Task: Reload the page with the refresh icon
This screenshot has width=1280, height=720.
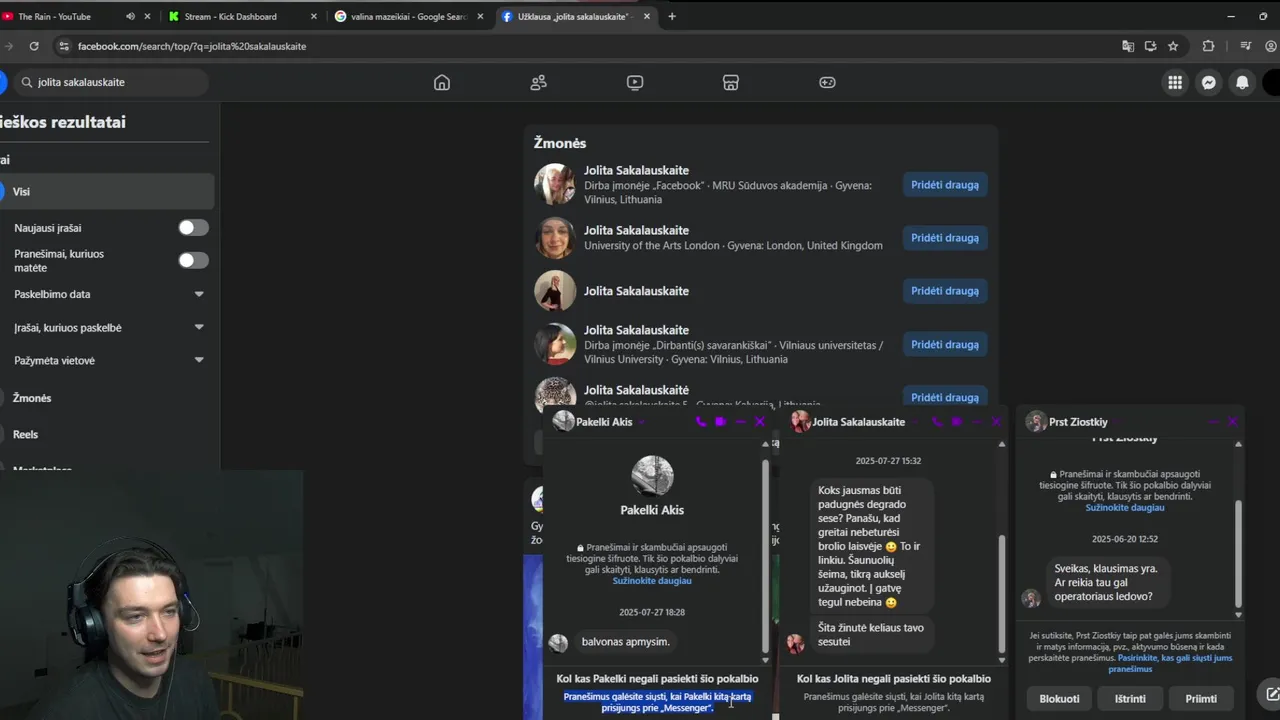Action: click(34, 46)
